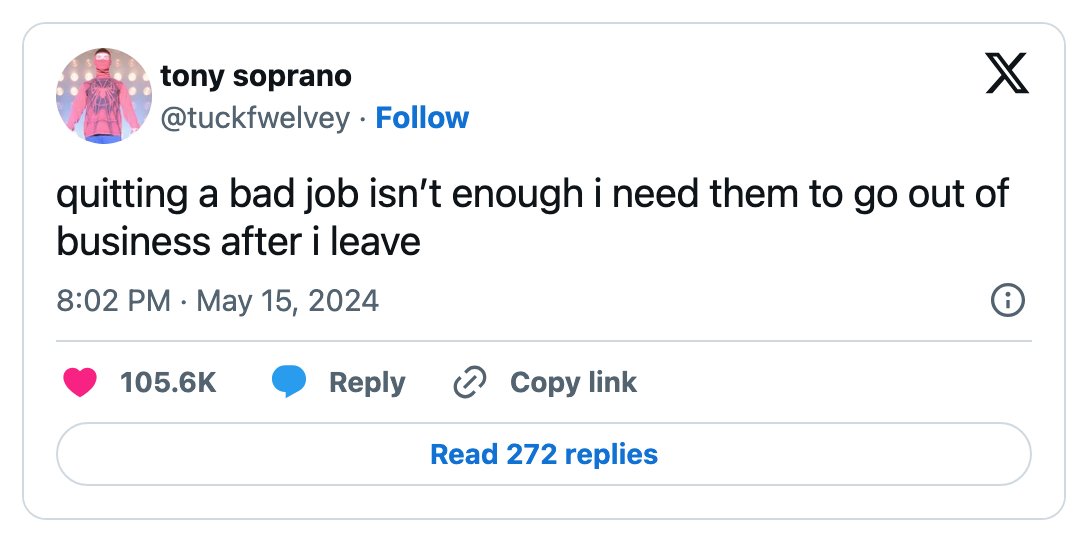Click the Spider-Man figure in the avatar
Viewport: 1085px width, 539px height.
pyautogui.click(x=104, y=97)
